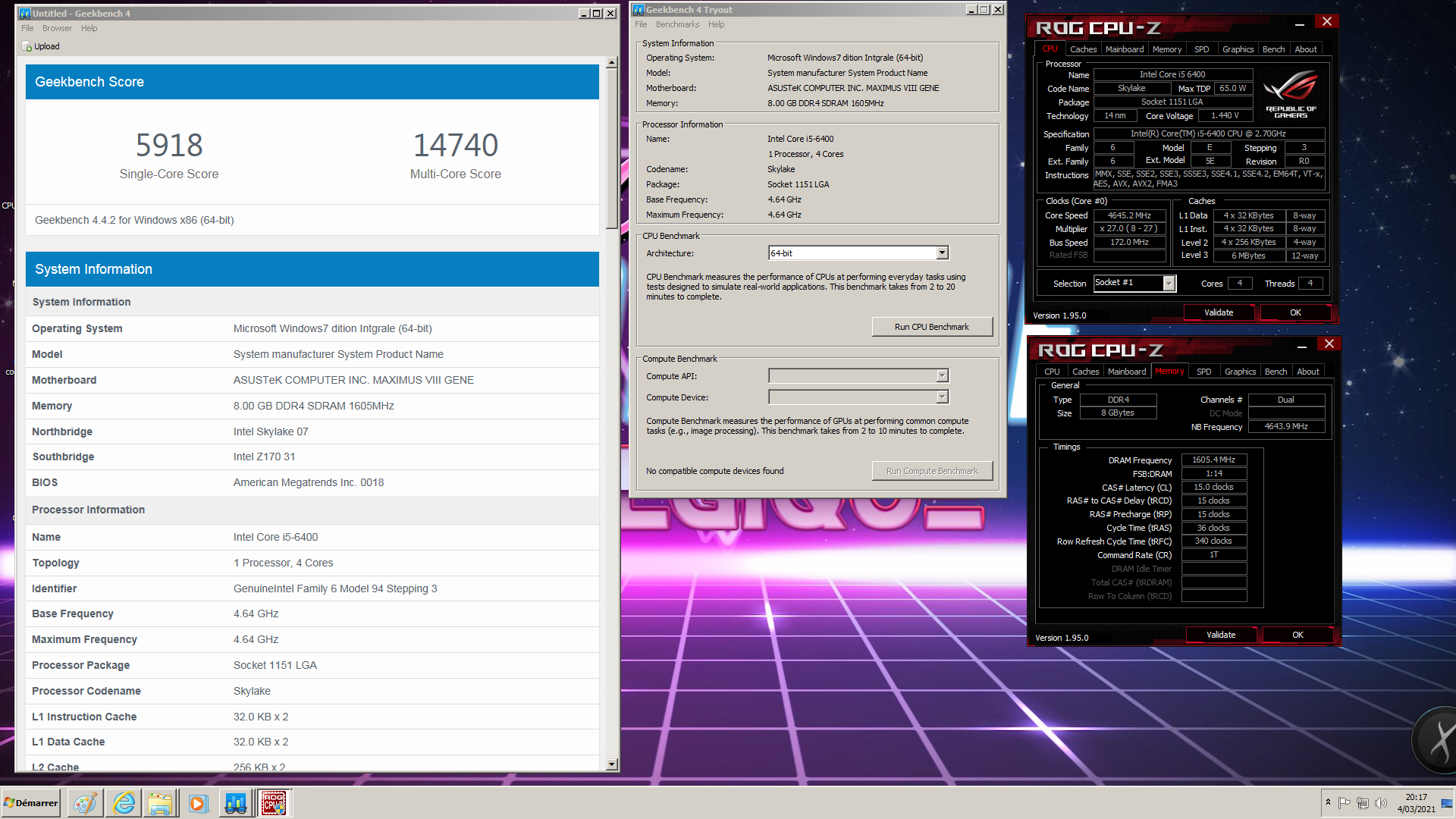Switch to Graphics tab in lower CPU-Z window

[x=1241, y=372]
